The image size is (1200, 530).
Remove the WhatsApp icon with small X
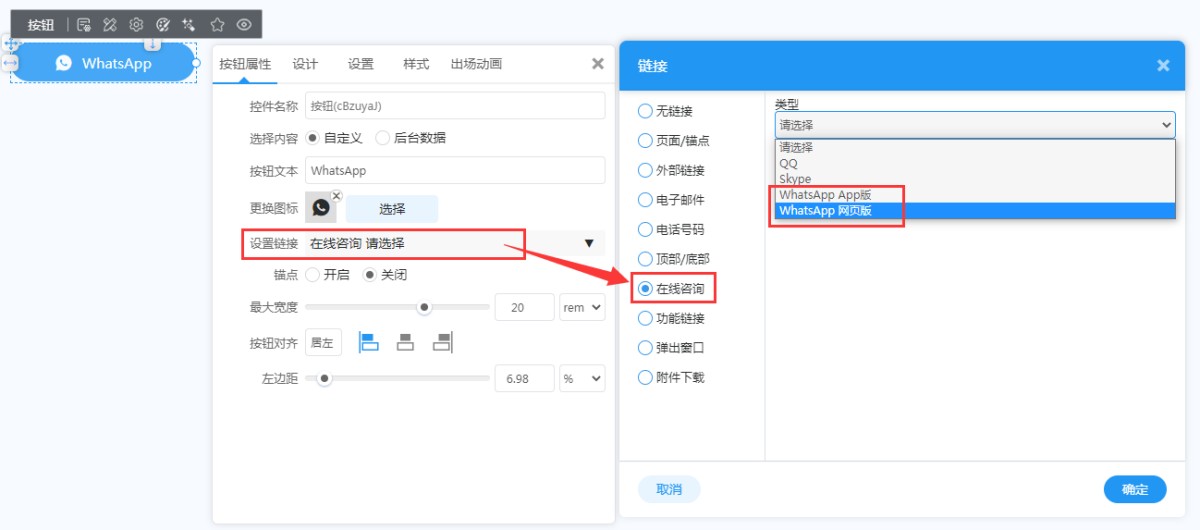[337, 196]
